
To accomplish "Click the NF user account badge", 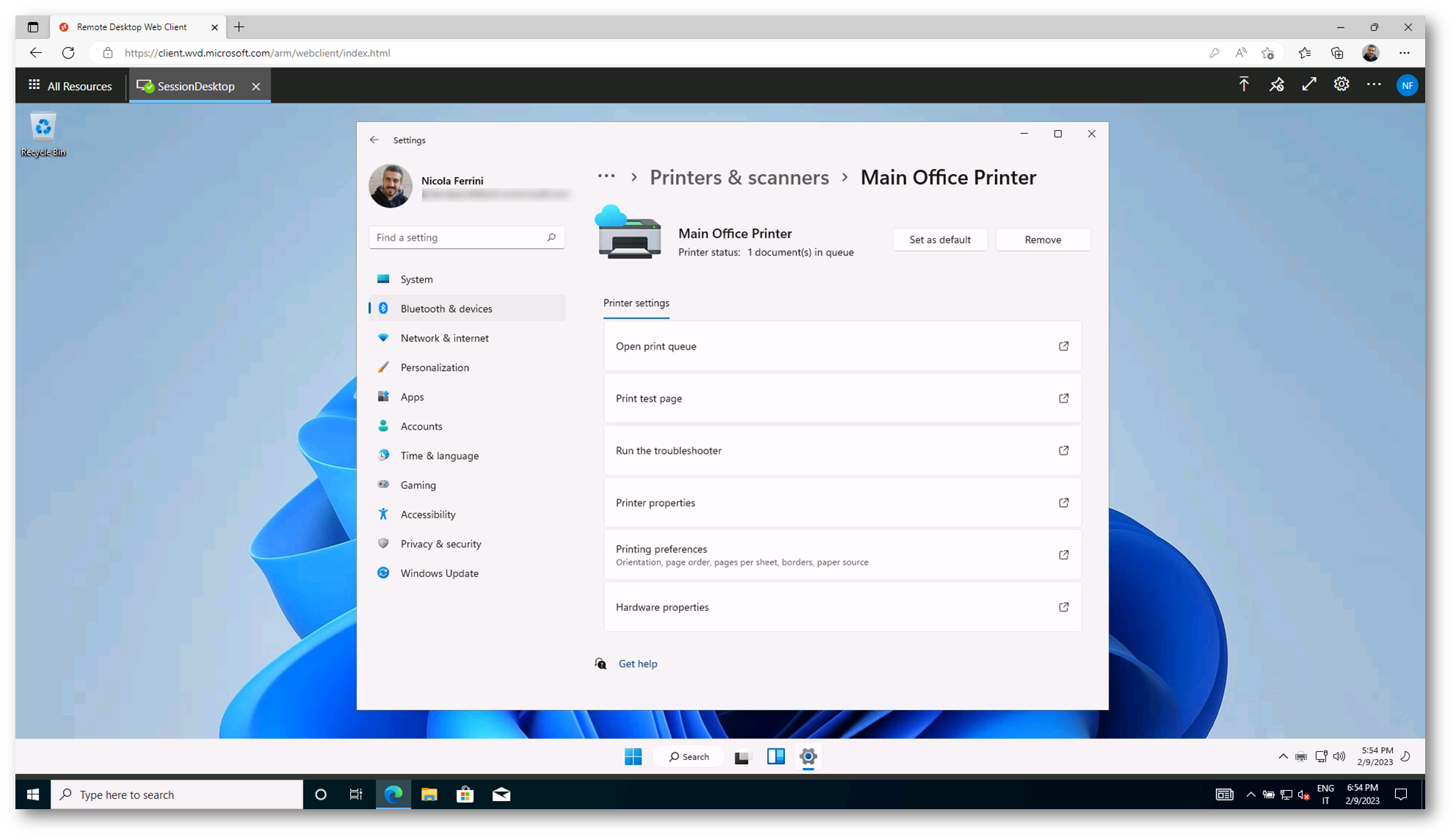I will coord(1407,85).
